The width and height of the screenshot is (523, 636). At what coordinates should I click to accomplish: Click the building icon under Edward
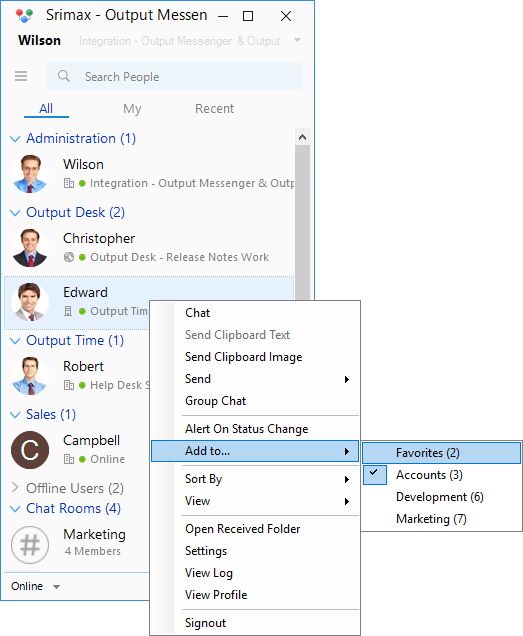[x=69, y=311]
